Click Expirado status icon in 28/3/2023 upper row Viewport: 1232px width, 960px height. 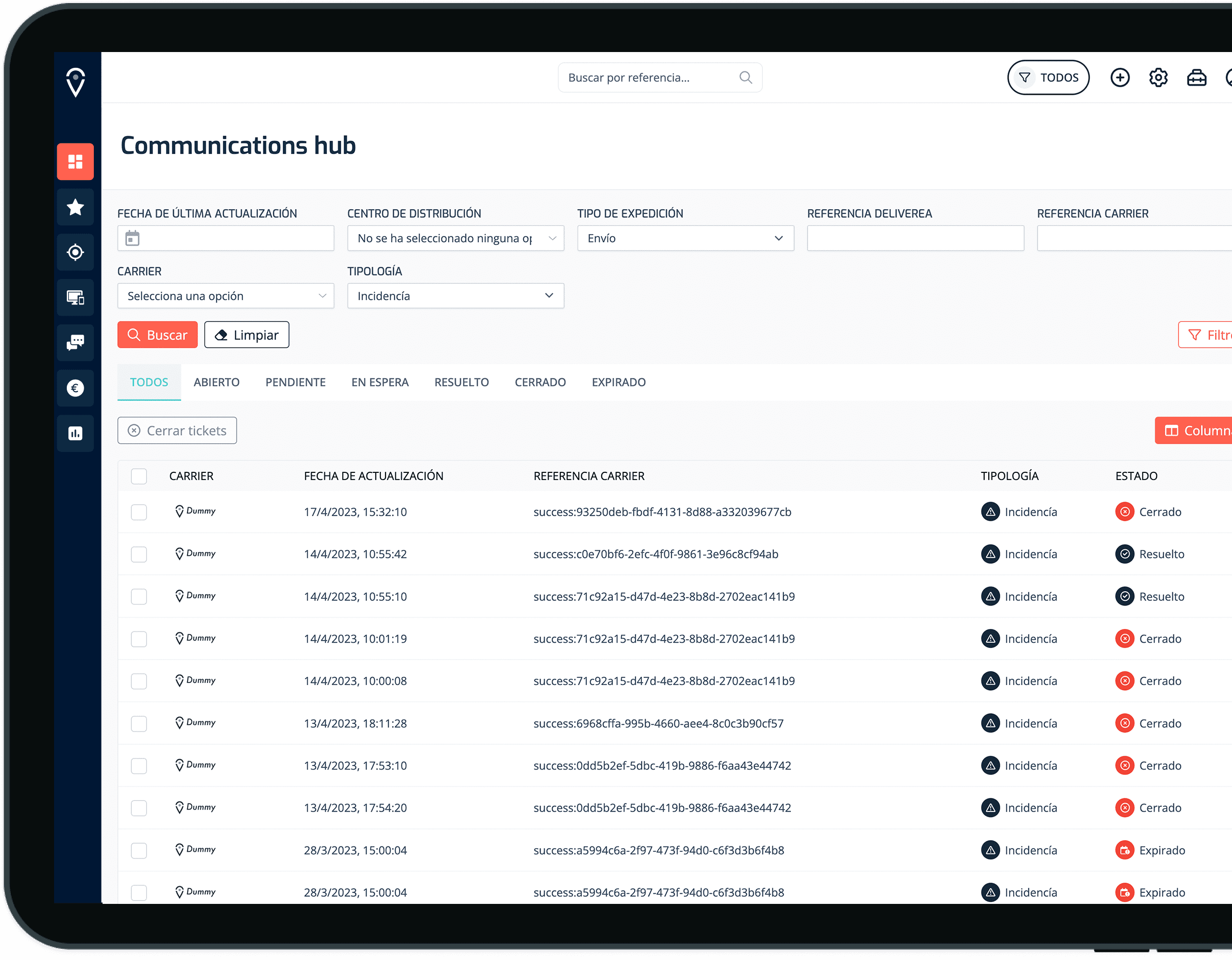(x=1124, y=850)
